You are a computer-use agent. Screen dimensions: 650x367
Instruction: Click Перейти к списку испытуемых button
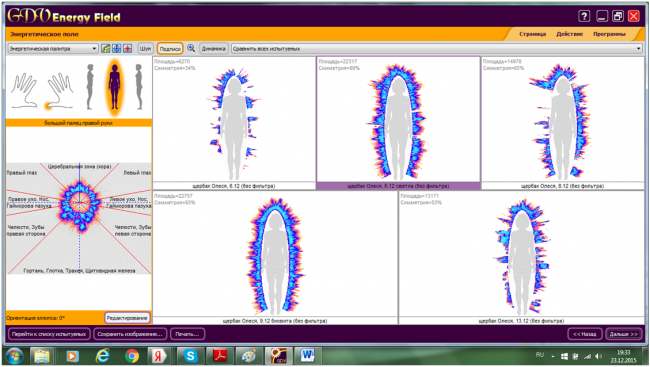[49, 334]
